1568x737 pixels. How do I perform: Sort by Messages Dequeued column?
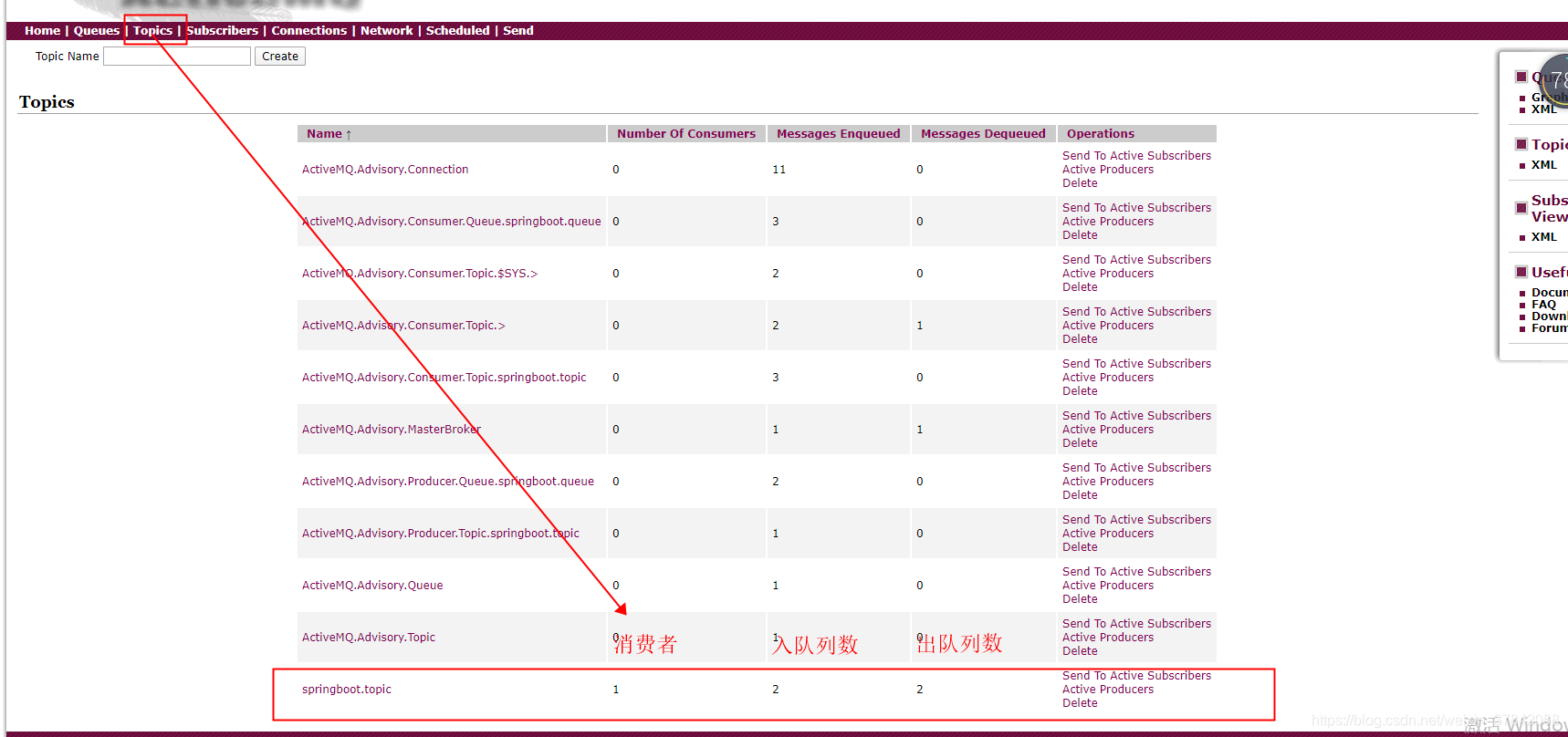(x=983, y=133)
